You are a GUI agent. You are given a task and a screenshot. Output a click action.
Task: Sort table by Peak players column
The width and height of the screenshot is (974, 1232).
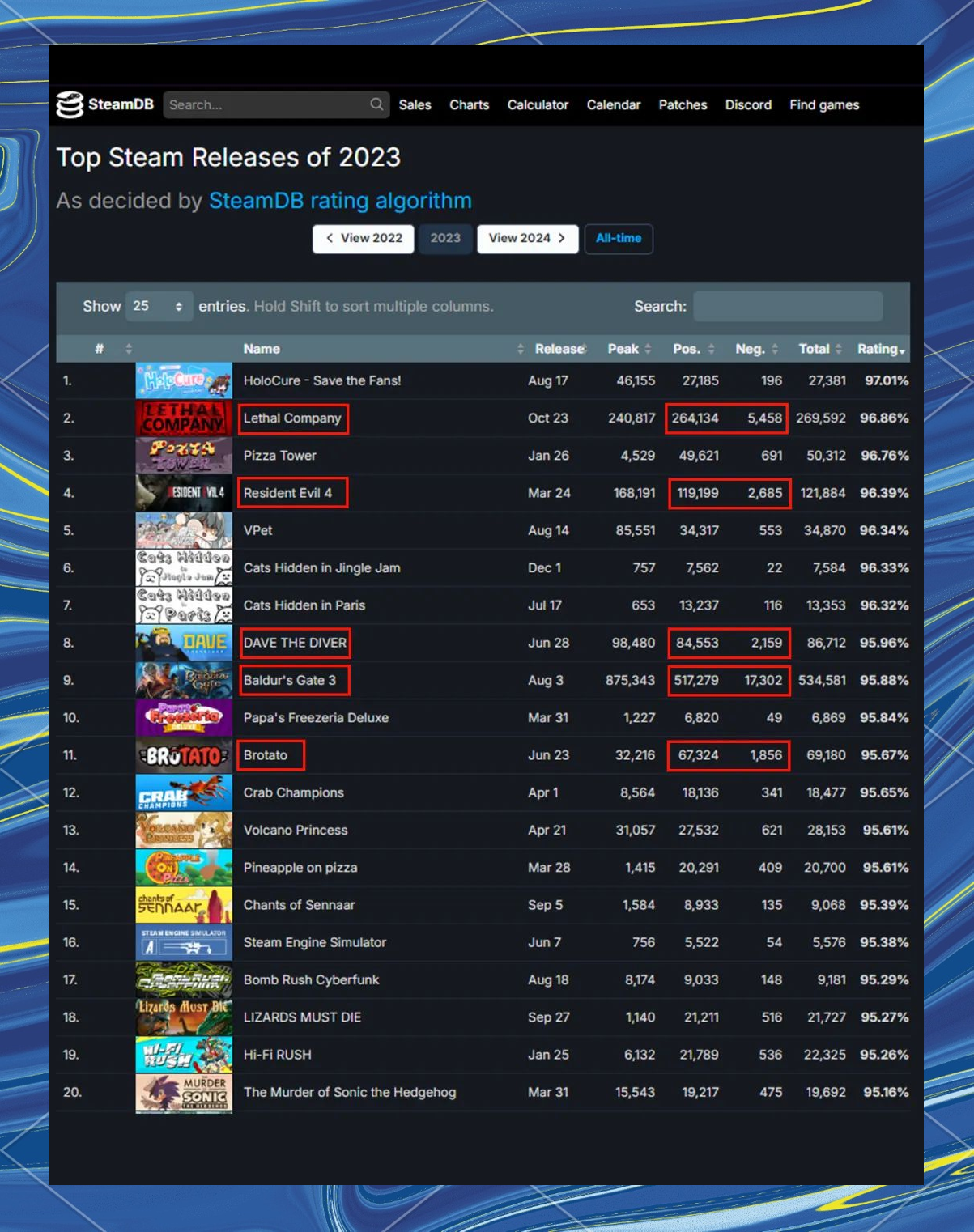click(623, 349)
